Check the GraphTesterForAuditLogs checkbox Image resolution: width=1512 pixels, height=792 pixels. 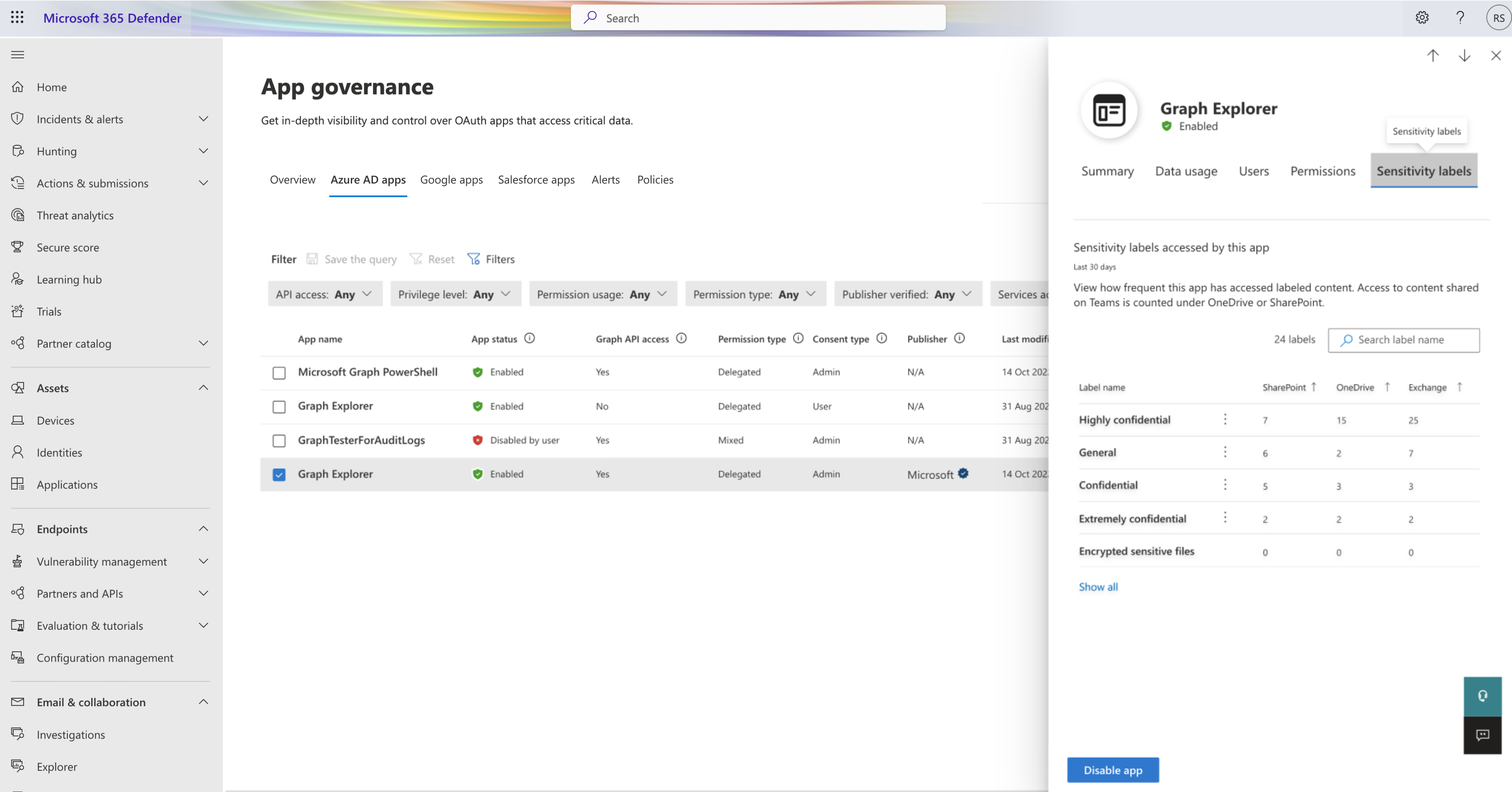pyautogui.click(x=279, y=440)
